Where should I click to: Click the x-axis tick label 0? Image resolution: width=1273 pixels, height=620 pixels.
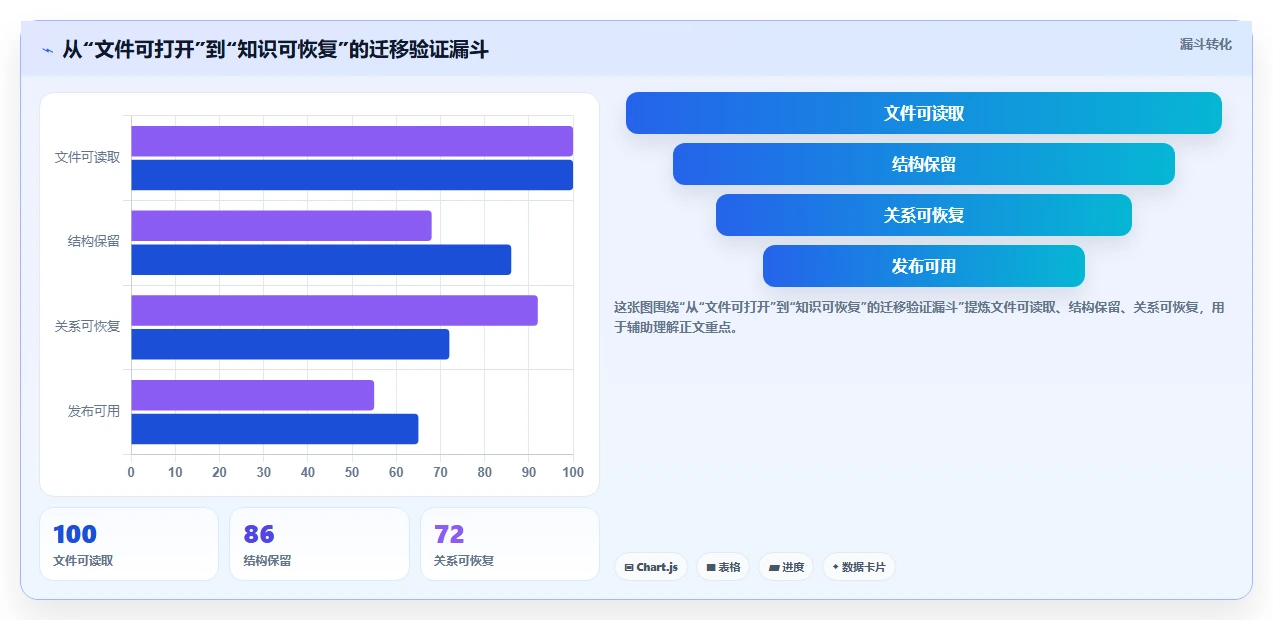pyautogui.click(x=131, y=472)
